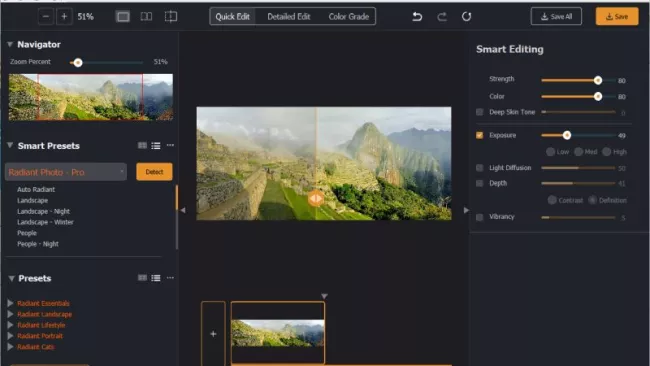Expand the Radiant Cats preset group

coord(10,347)
